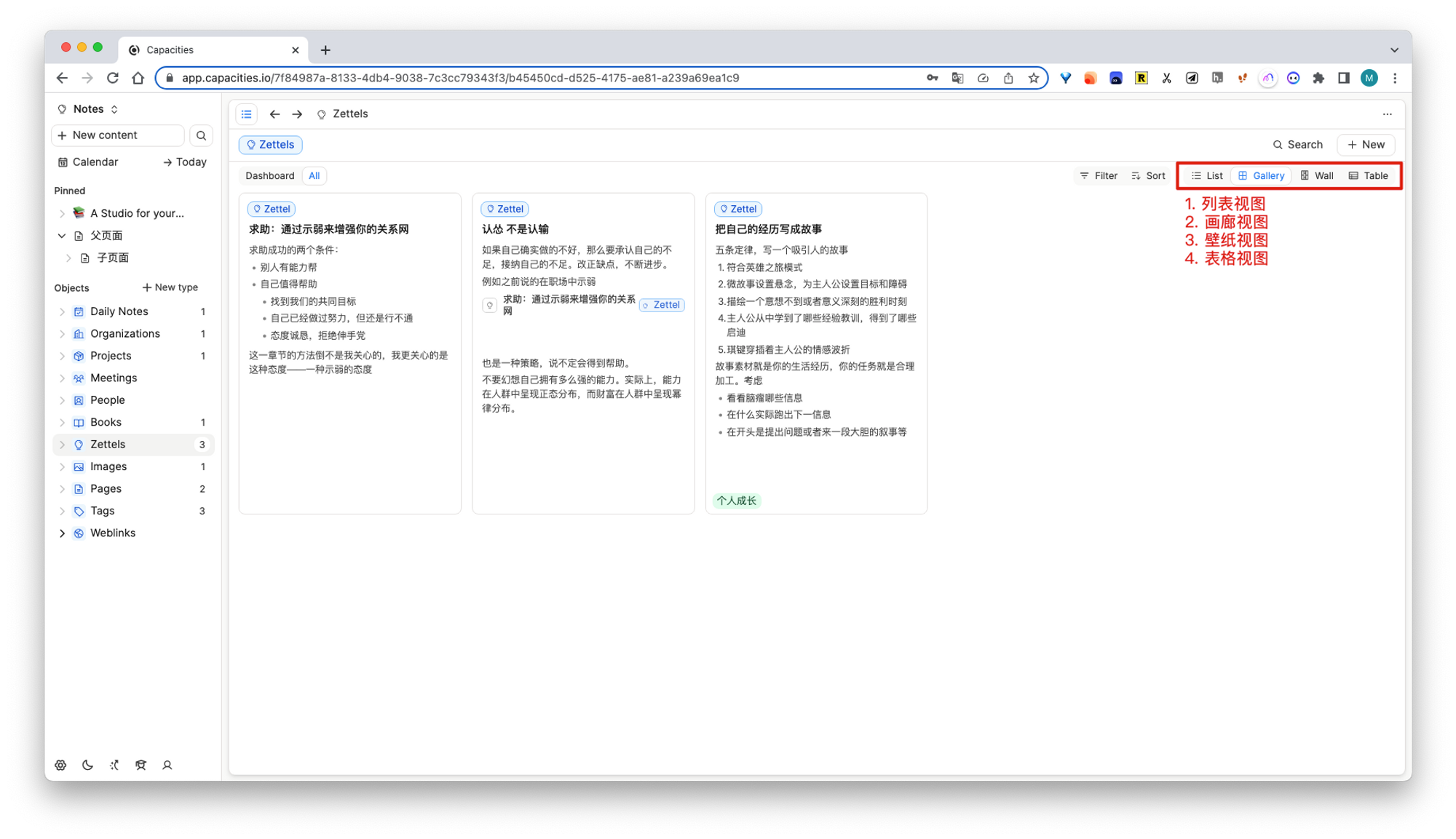Expand the Weblinks object type

[x=62, y=533]
